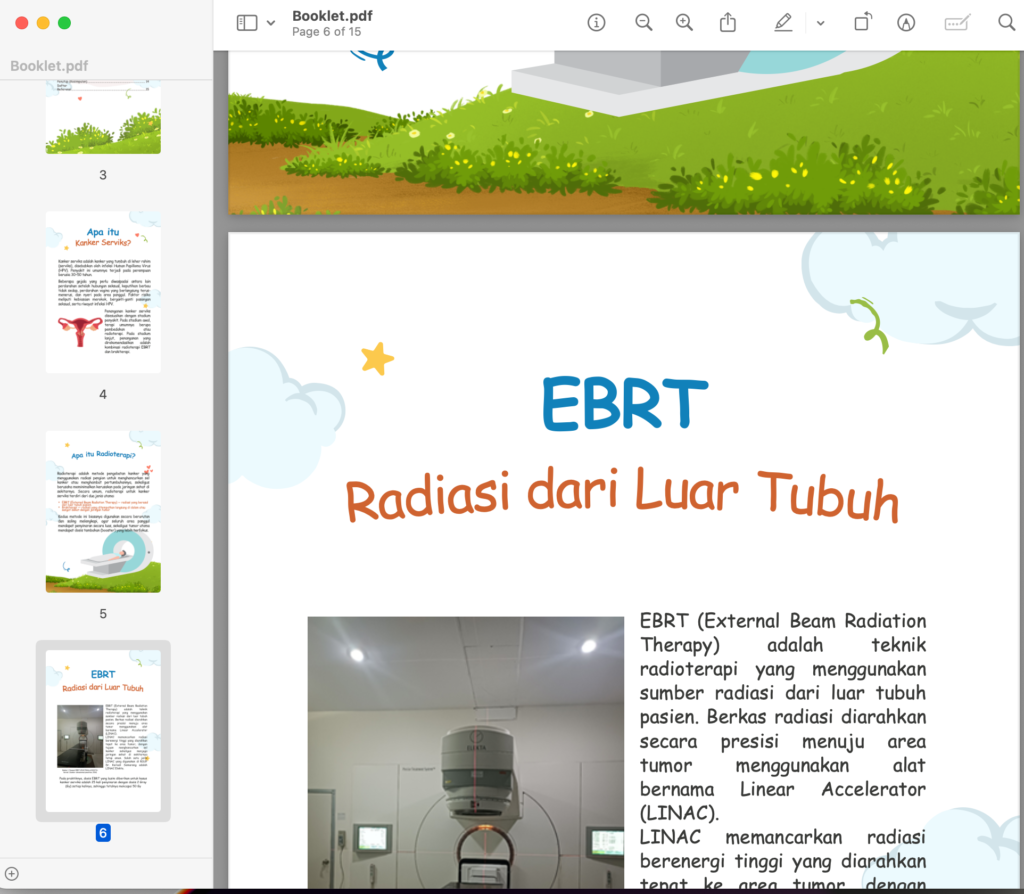Image resolution: width=1024 pixels, height=894 pixels.
Task: Toggle the sidebar view button
Action: pyautogui.click(x=247, y=23)
